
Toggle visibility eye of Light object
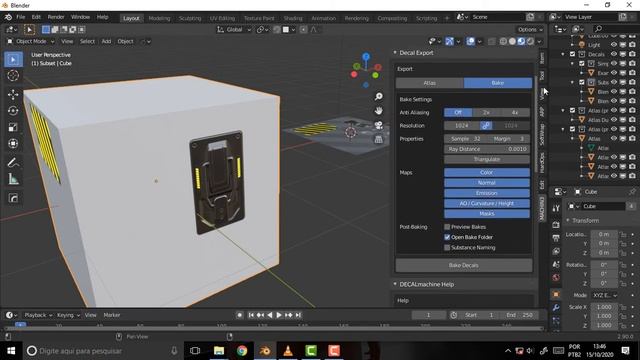[614, 45]
